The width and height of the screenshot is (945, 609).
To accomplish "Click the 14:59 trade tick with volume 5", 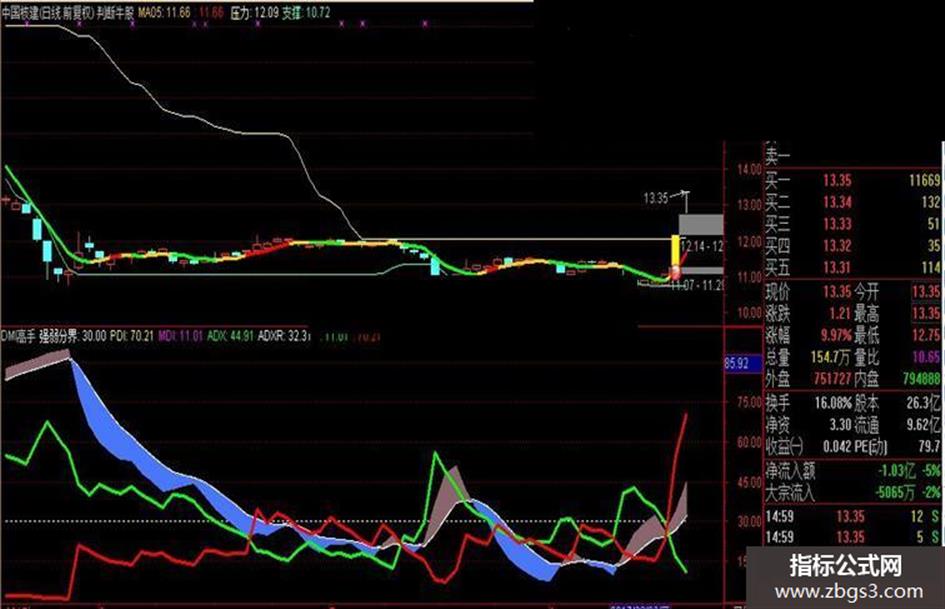I will 853,537.
